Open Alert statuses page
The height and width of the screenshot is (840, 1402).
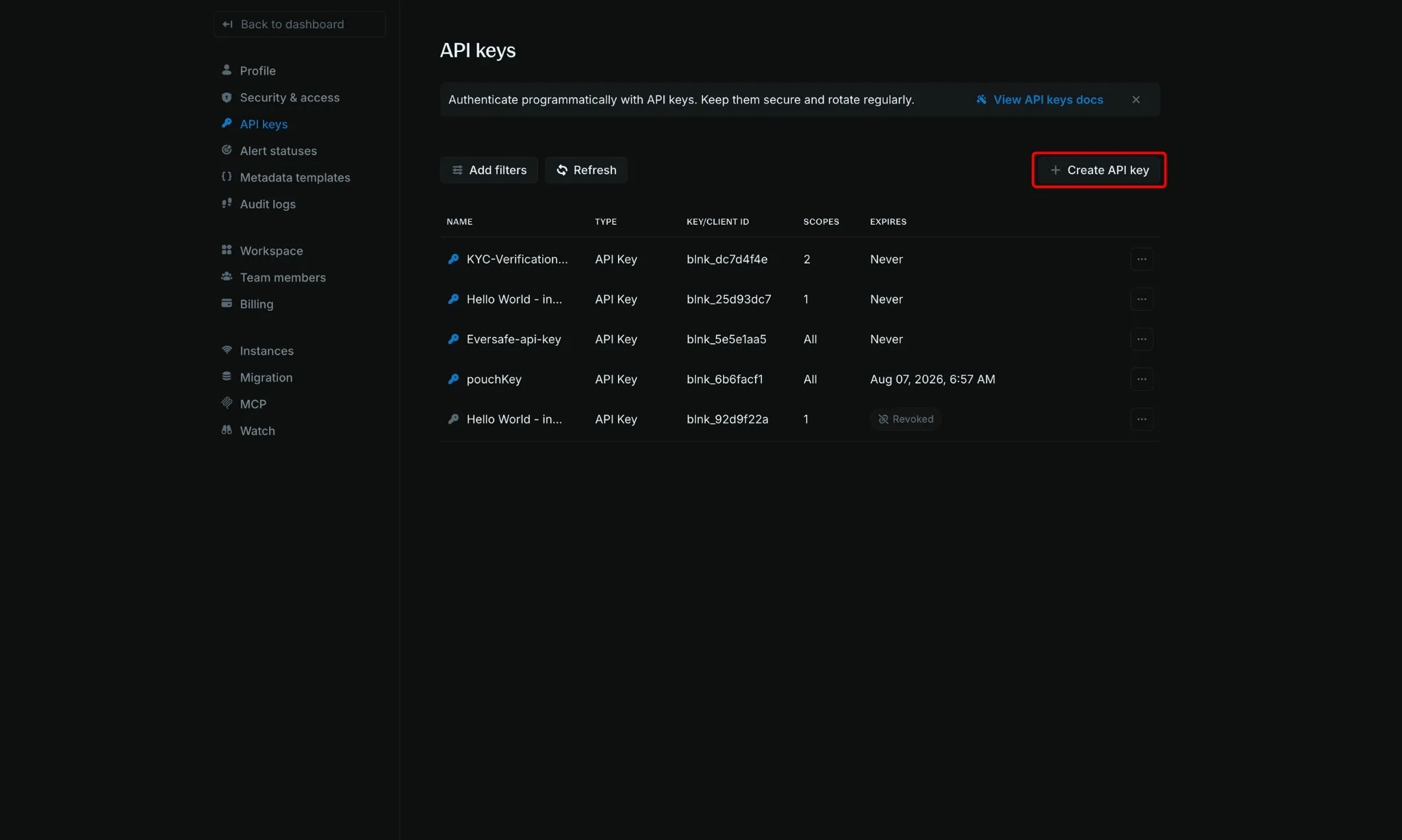[x=278, y=151]
